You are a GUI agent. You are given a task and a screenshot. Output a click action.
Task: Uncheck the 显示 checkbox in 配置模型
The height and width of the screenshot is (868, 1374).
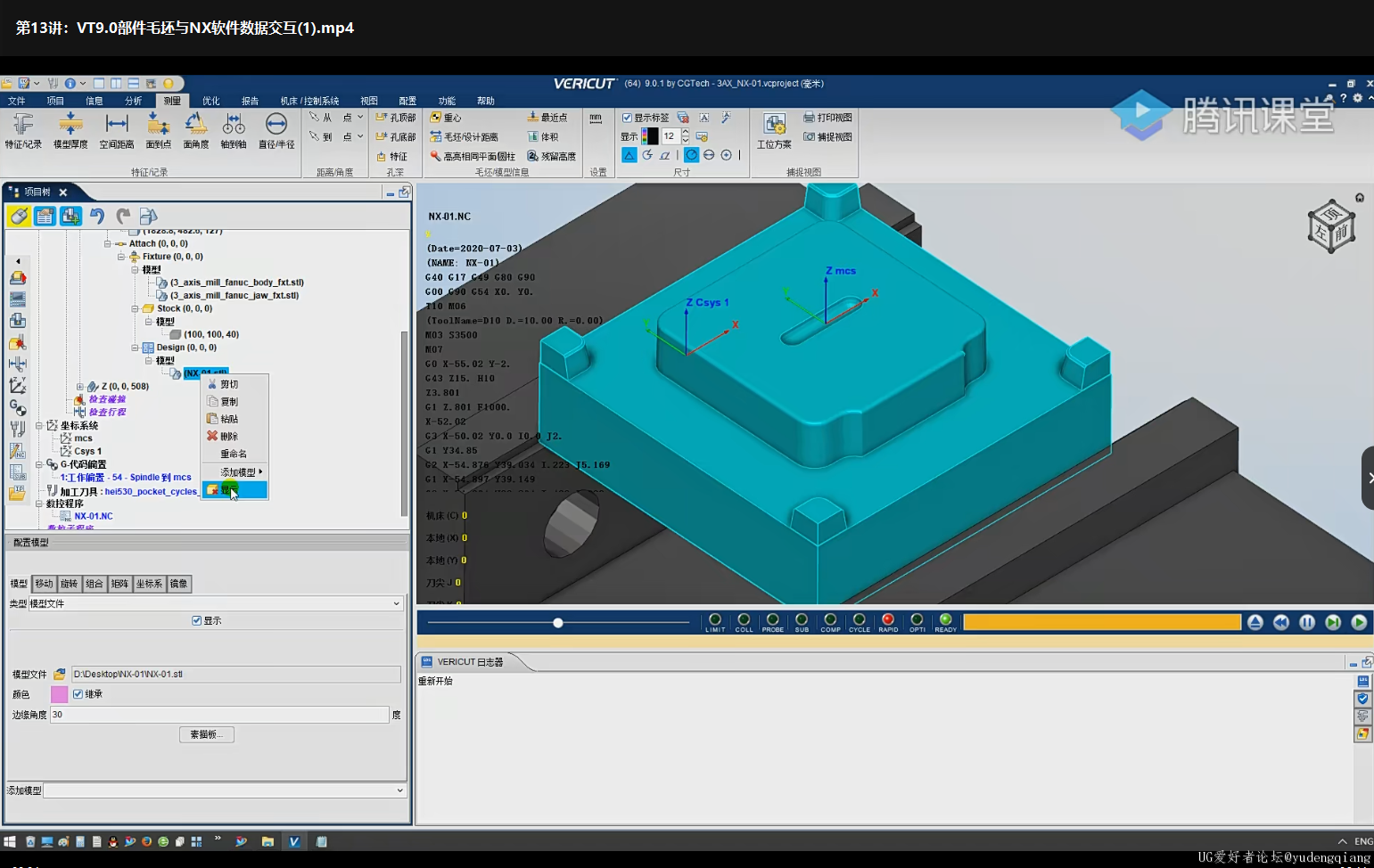tap(196, 620)
